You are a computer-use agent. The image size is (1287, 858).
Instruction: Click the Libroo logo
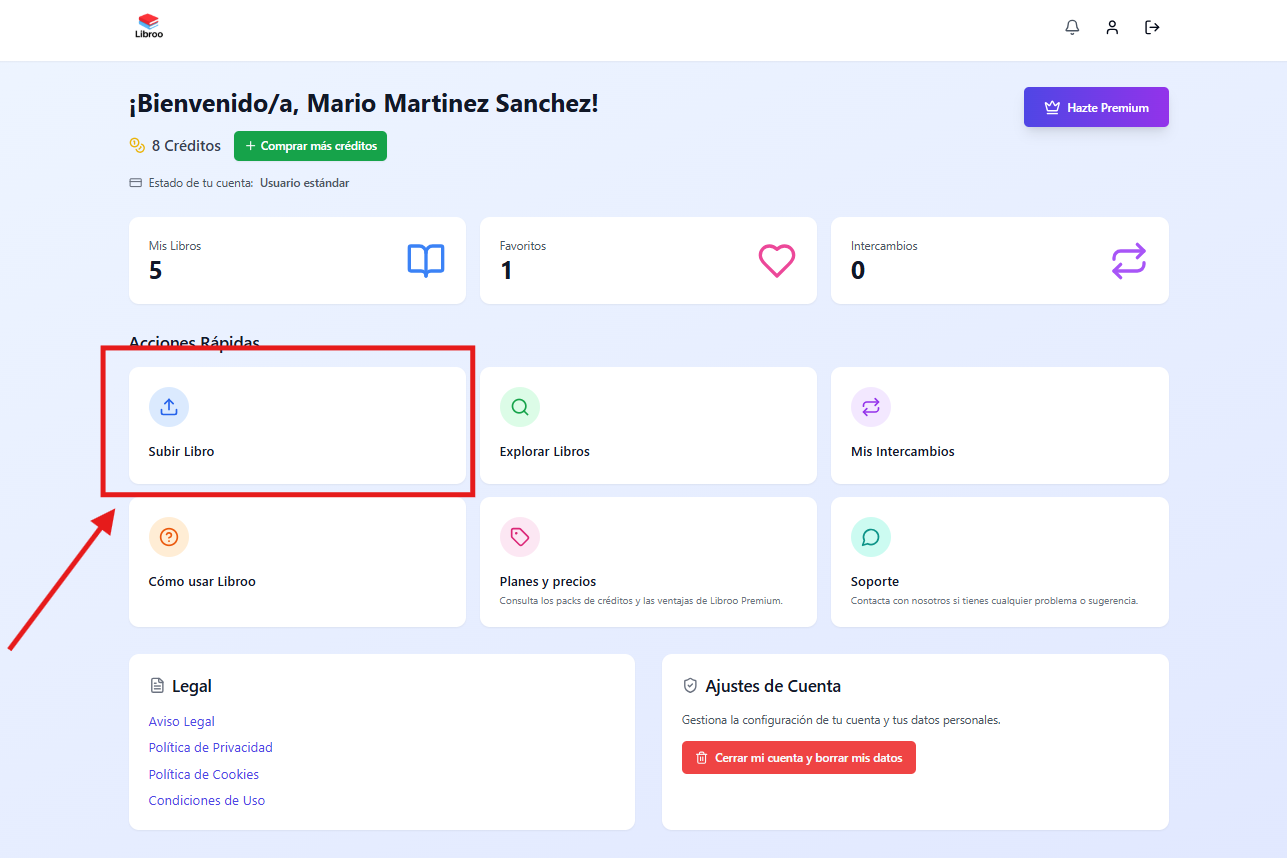click(149, 26)
